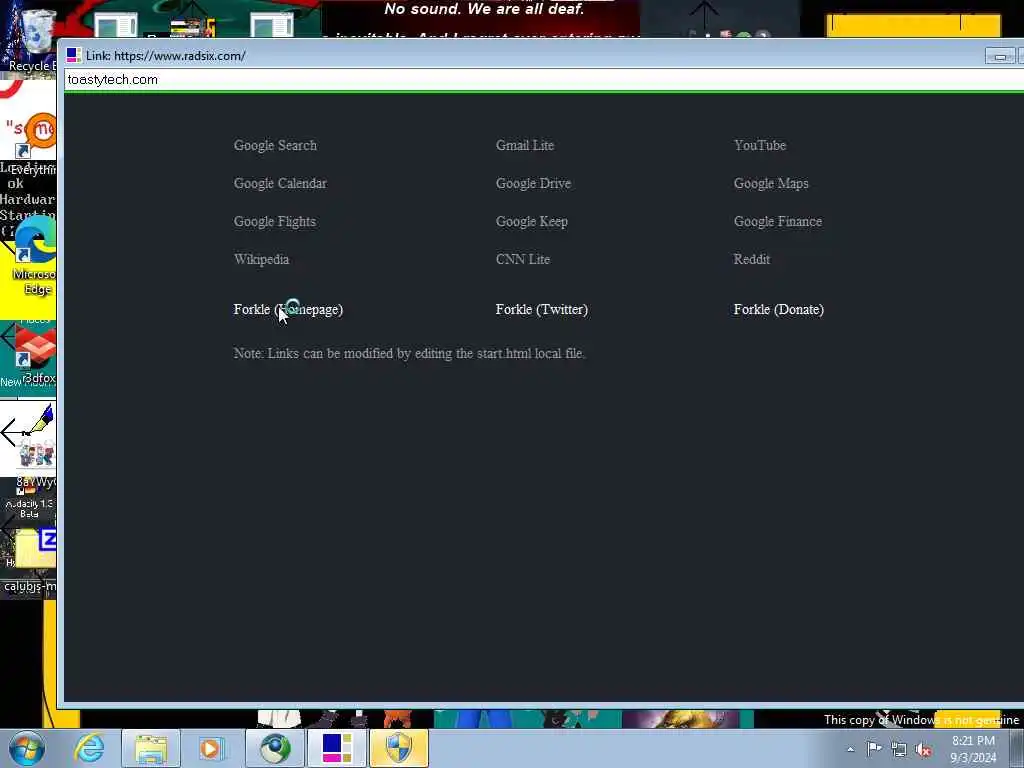Click the address bar containing toastytech.com
This screenshot has width=1024, height=768.
(x=544, y=80)
